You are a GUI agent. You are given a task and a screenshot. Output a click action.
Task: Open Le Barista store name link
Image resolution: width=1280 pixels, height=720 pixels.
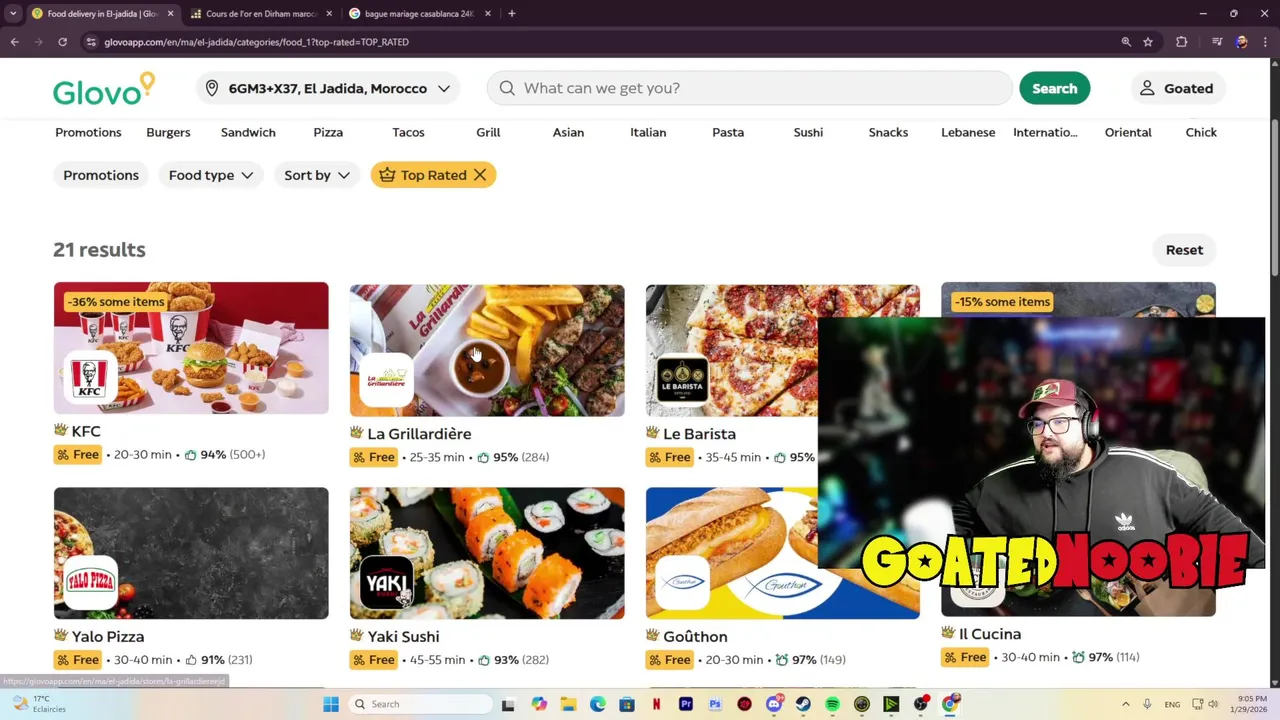(699, 434)
